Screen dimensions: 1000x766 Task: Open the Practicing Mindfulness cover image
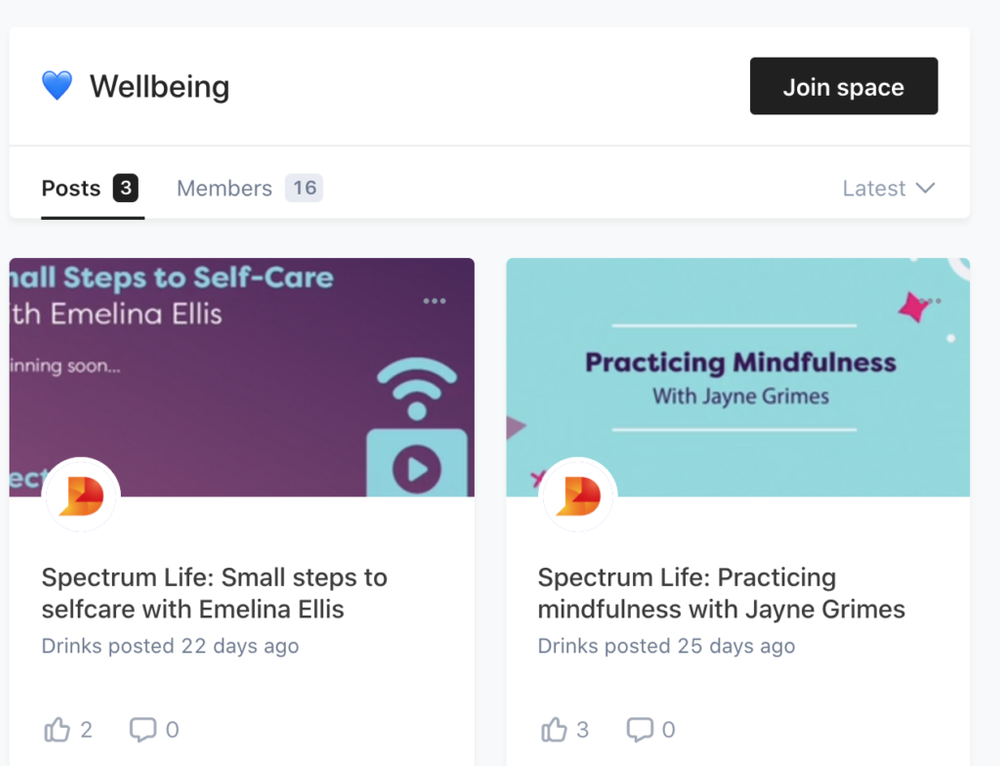pyautogui.click(x=738, y=377)
